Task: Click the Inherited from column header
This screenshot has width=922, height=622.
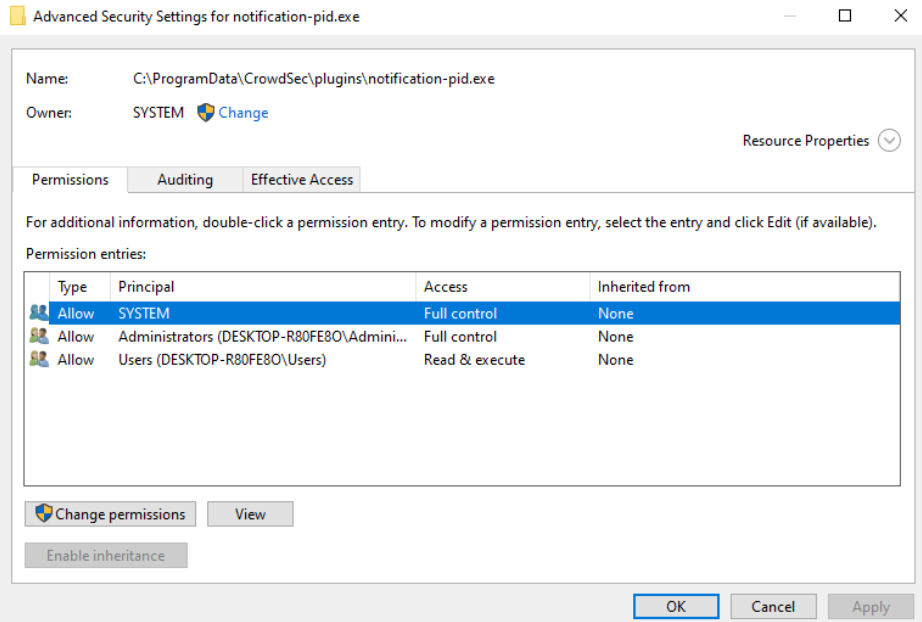Action: [744, 286]
